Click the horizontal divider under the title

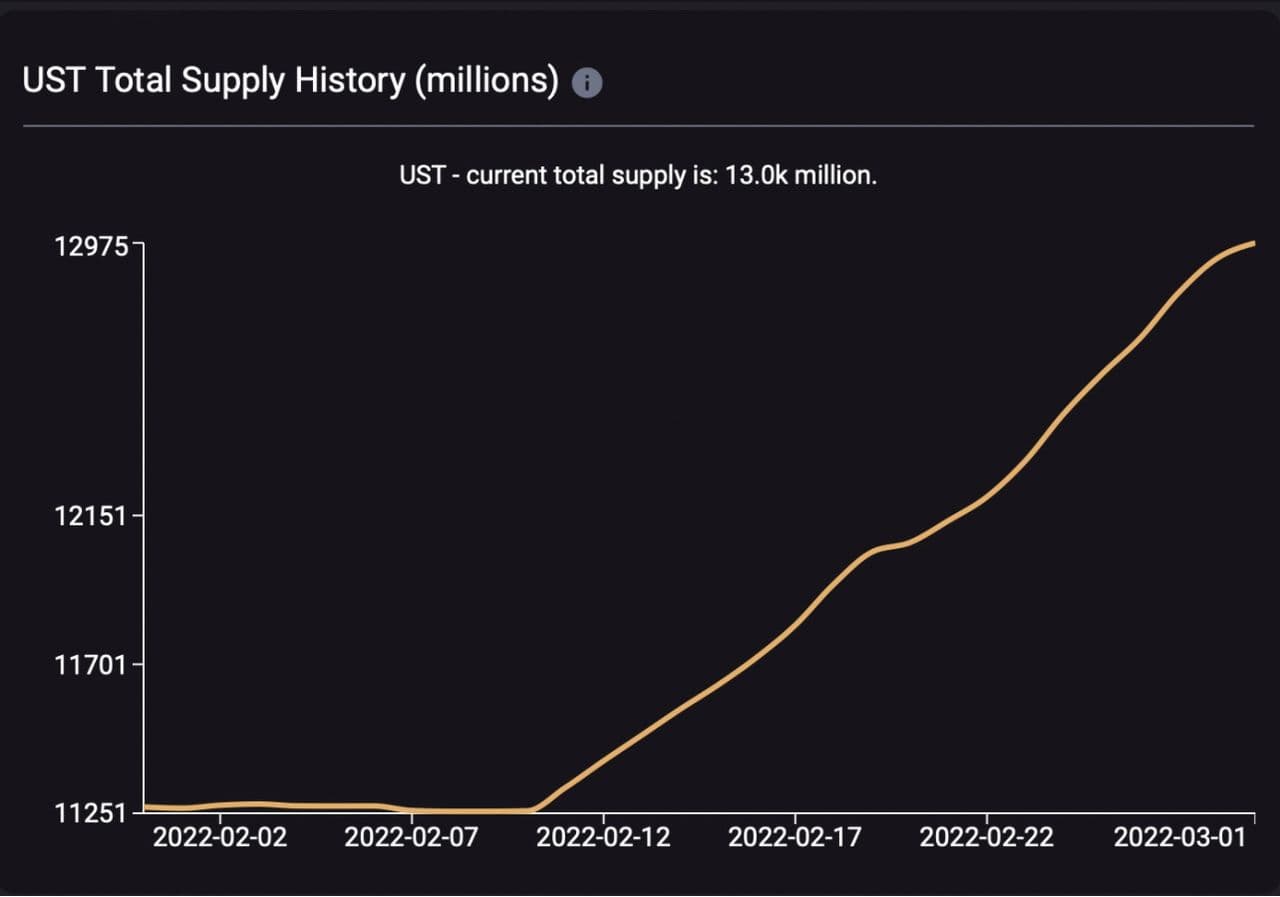click(638, 126)
